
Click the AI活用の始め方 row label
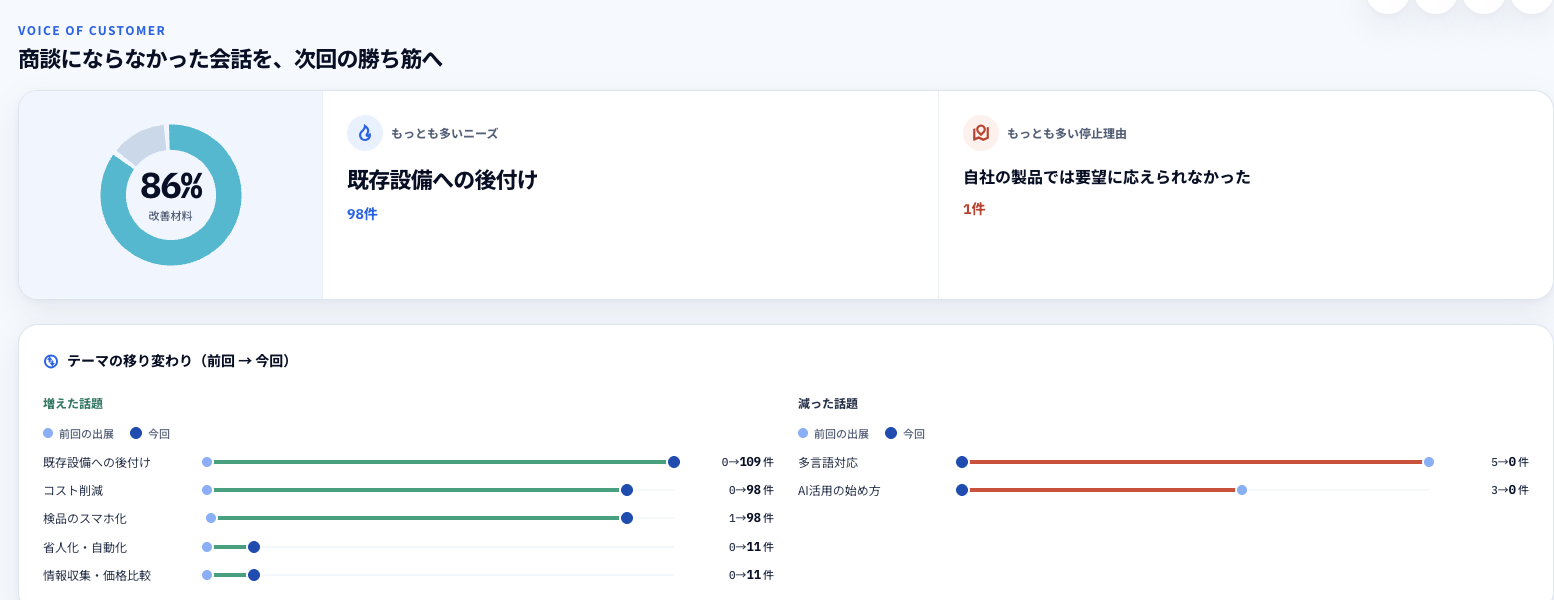pyautogui.click(x=839, y=490)
